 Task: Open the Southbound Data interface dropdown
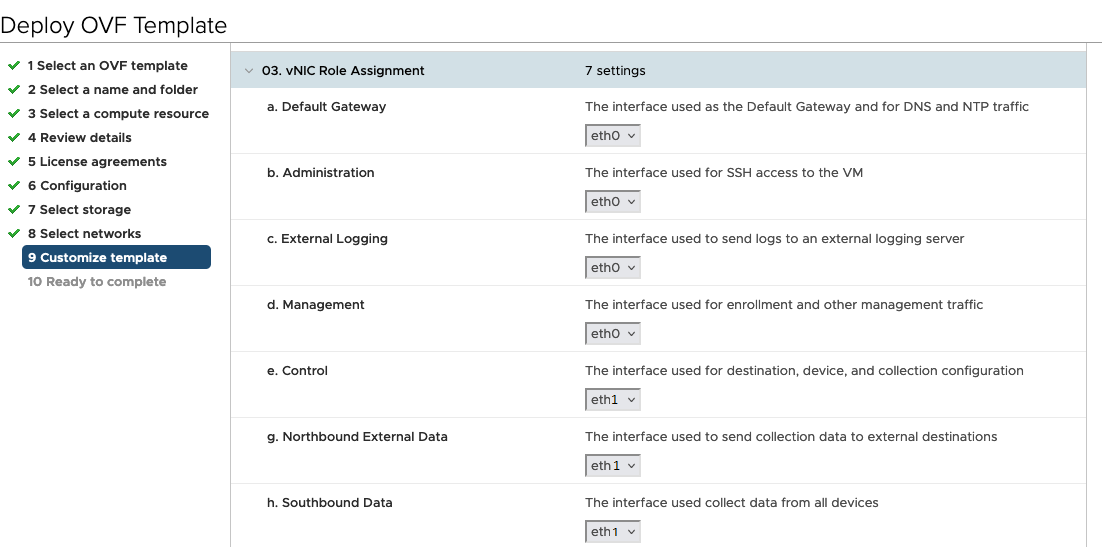pos(612,531)
